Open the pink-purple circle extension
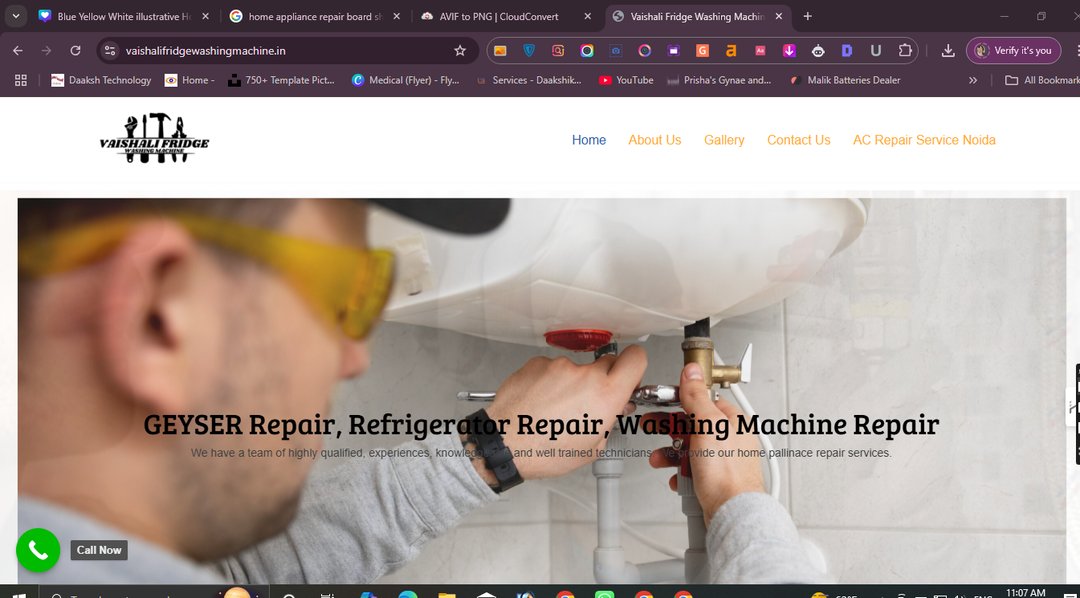 (645, 50)
